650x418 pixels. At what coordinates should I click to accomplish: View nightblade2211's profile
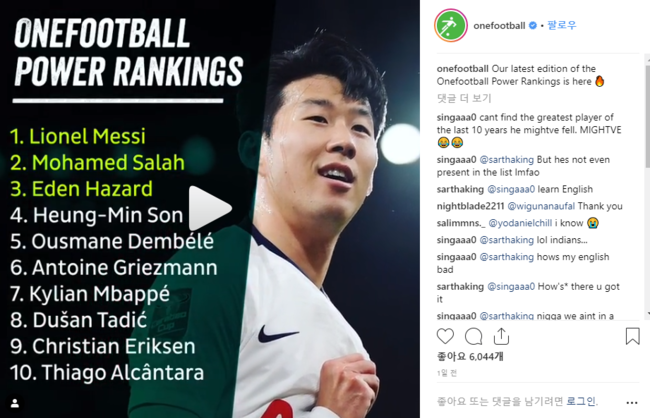[x=471, y=206]
